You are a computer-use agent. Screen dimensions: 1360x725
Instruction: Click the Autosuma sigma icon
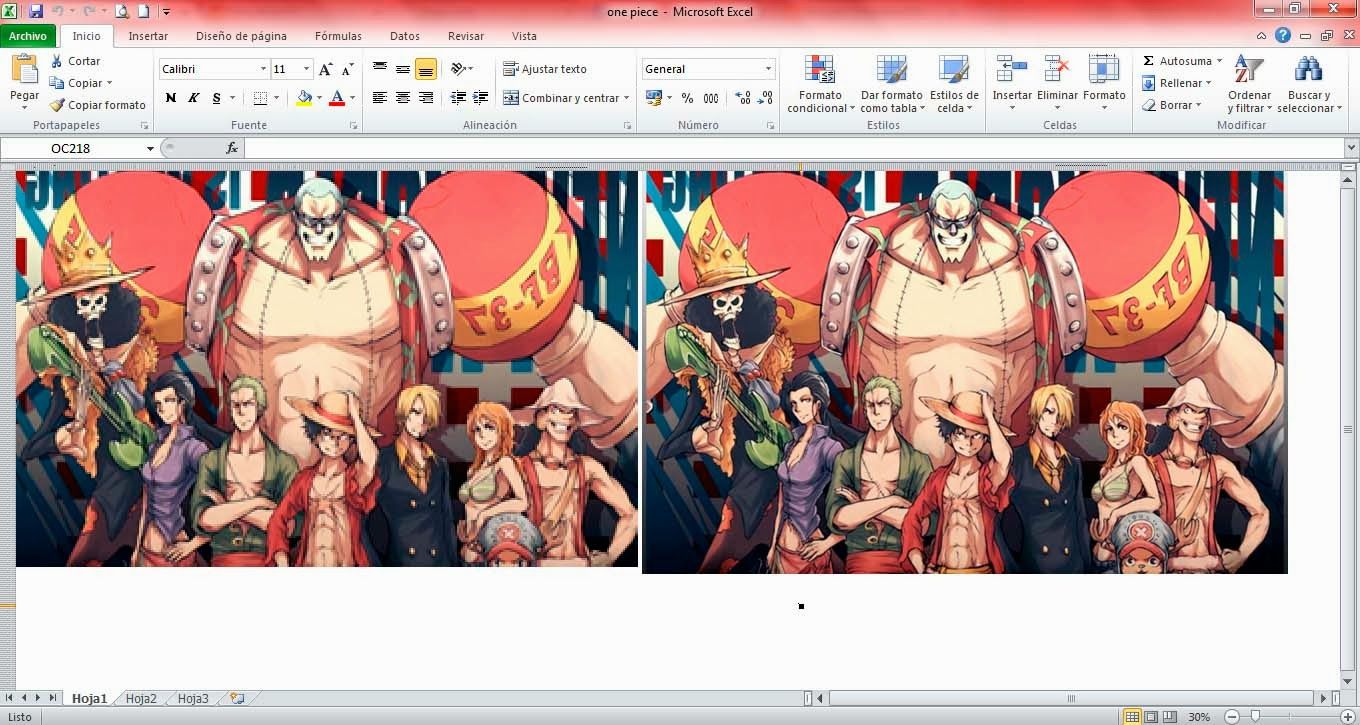pos(1148,61)
